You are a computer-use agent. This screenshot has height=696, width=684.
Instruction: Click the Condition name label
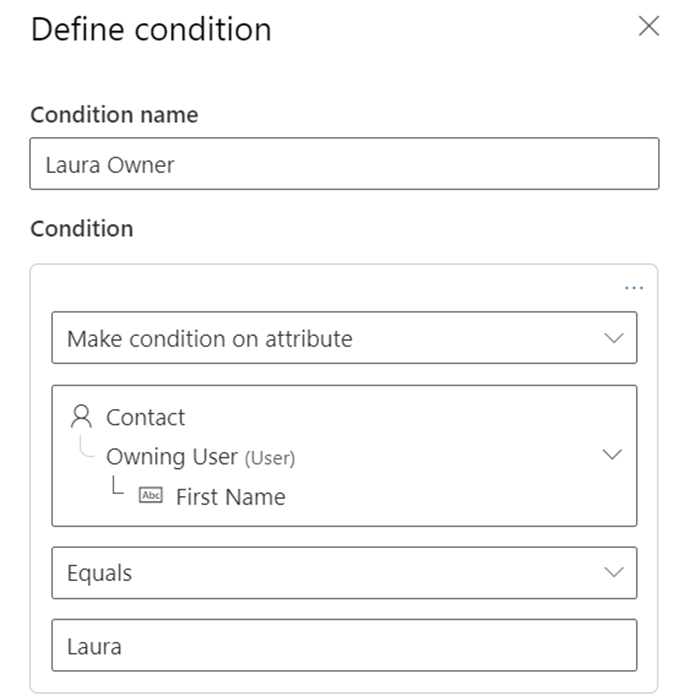pyautogui.click(x=114, y=115)
